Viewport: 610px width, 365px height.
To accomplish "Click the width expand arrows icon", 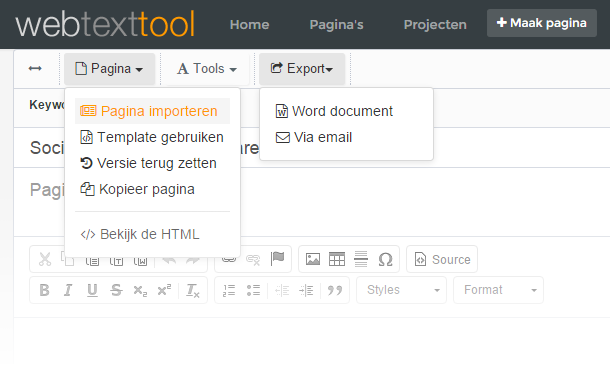I will 35,68.
